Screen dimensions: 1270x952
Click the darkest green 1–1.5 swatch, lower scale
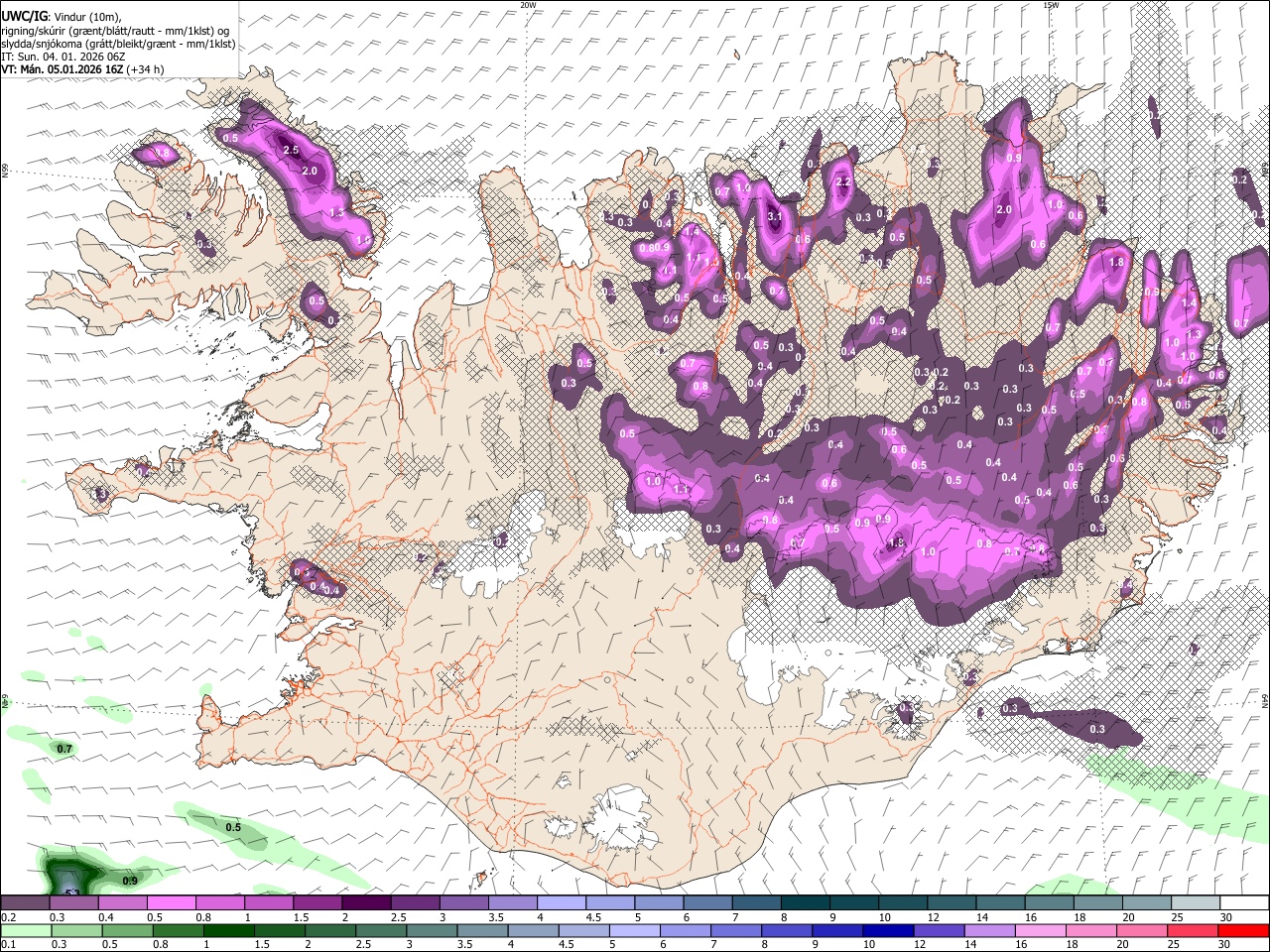pyautogui.click(x=228, y=931)
